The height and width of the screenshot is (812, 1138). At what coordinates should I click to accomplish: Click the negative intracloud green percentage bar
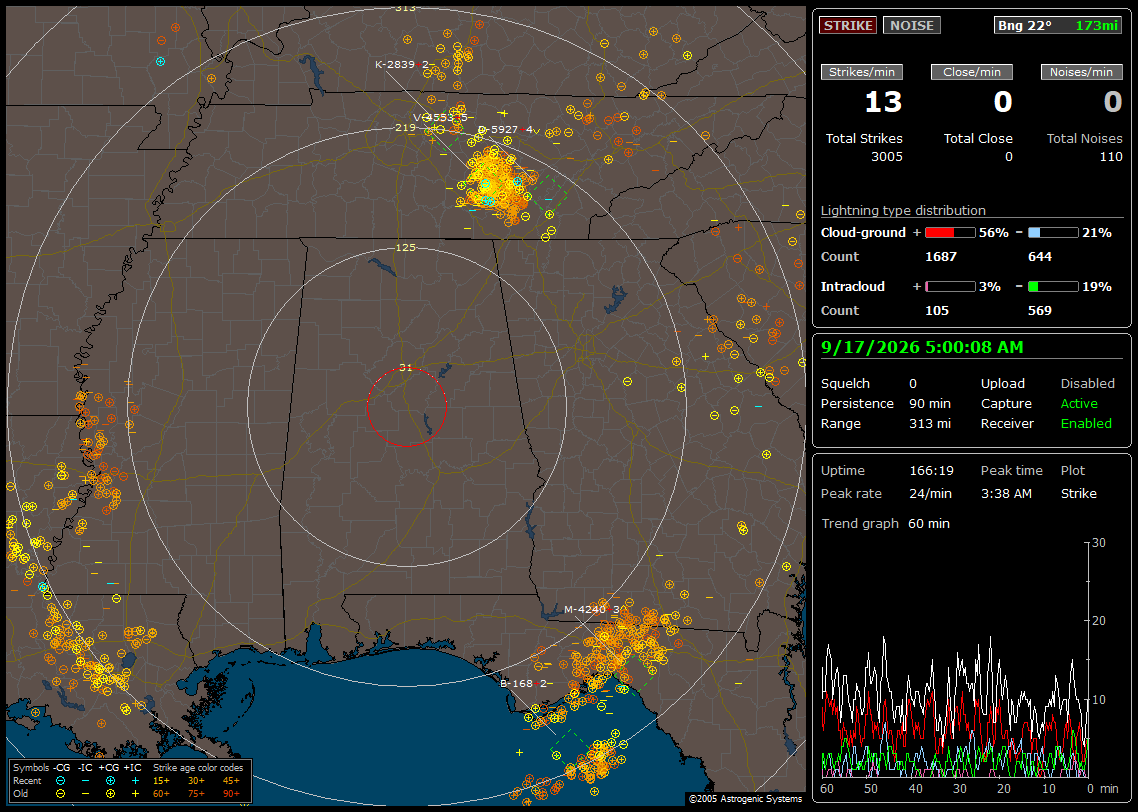pos(1053,287)
